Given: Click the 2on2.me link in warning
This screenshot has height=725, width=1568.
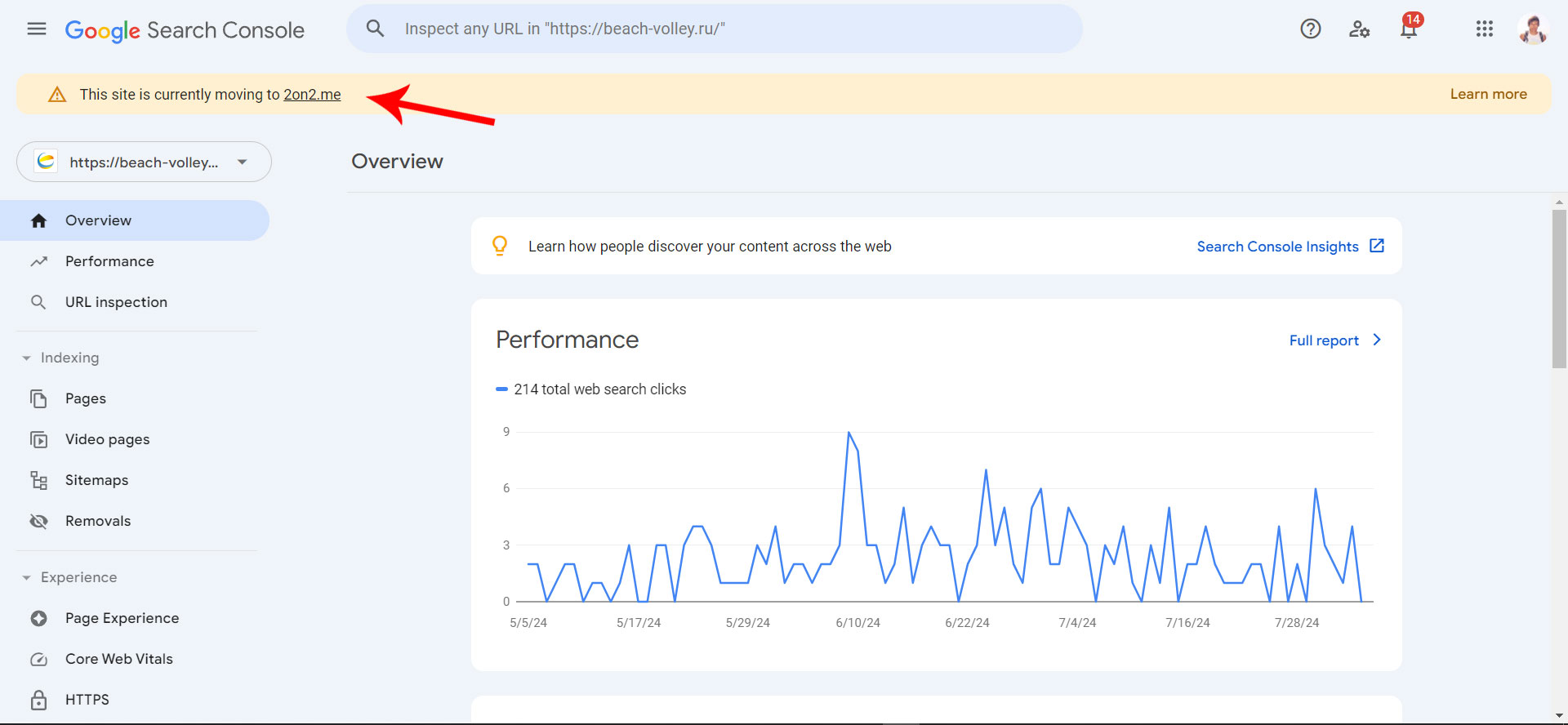Looking at the screenshot, I should click(x=312, y=95).
